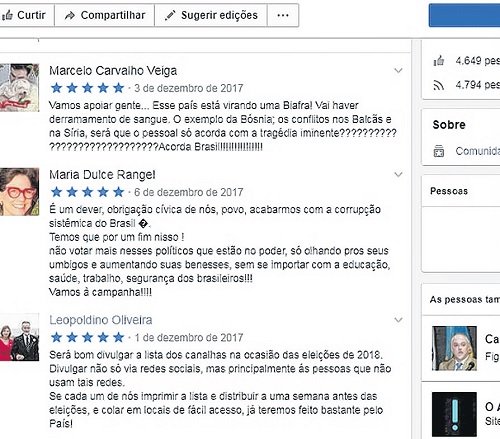This screenshot has height=439, width=500.
Task: Open Marcelo Carvalho Veiga's profile picture
Action: pos(19,87)
